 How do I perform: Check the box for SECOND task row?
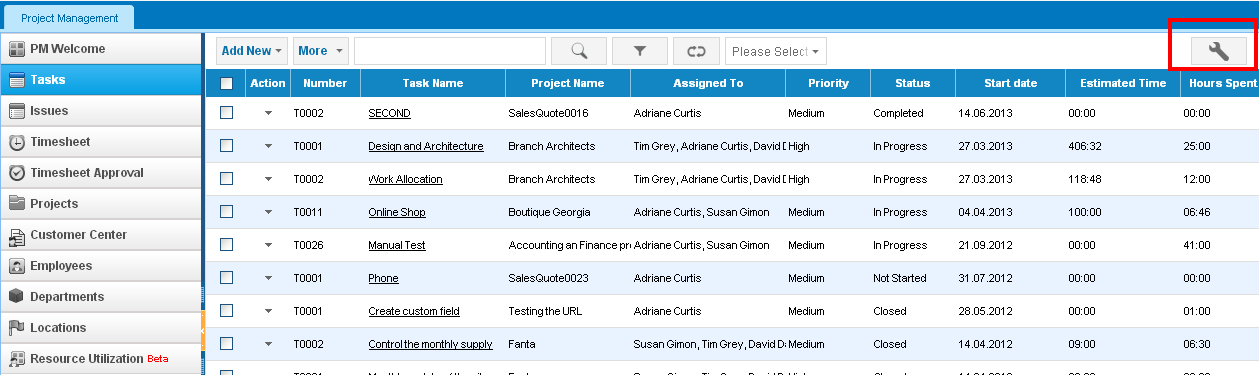pos(226,113)
